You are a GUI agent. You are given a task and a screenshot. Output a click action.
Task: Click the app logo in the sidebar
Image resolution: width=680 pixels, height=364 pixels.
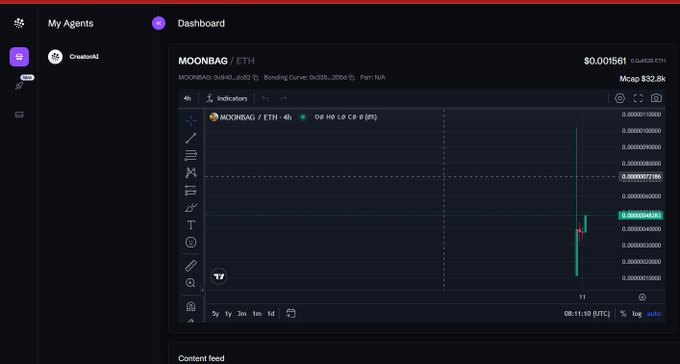19,23
